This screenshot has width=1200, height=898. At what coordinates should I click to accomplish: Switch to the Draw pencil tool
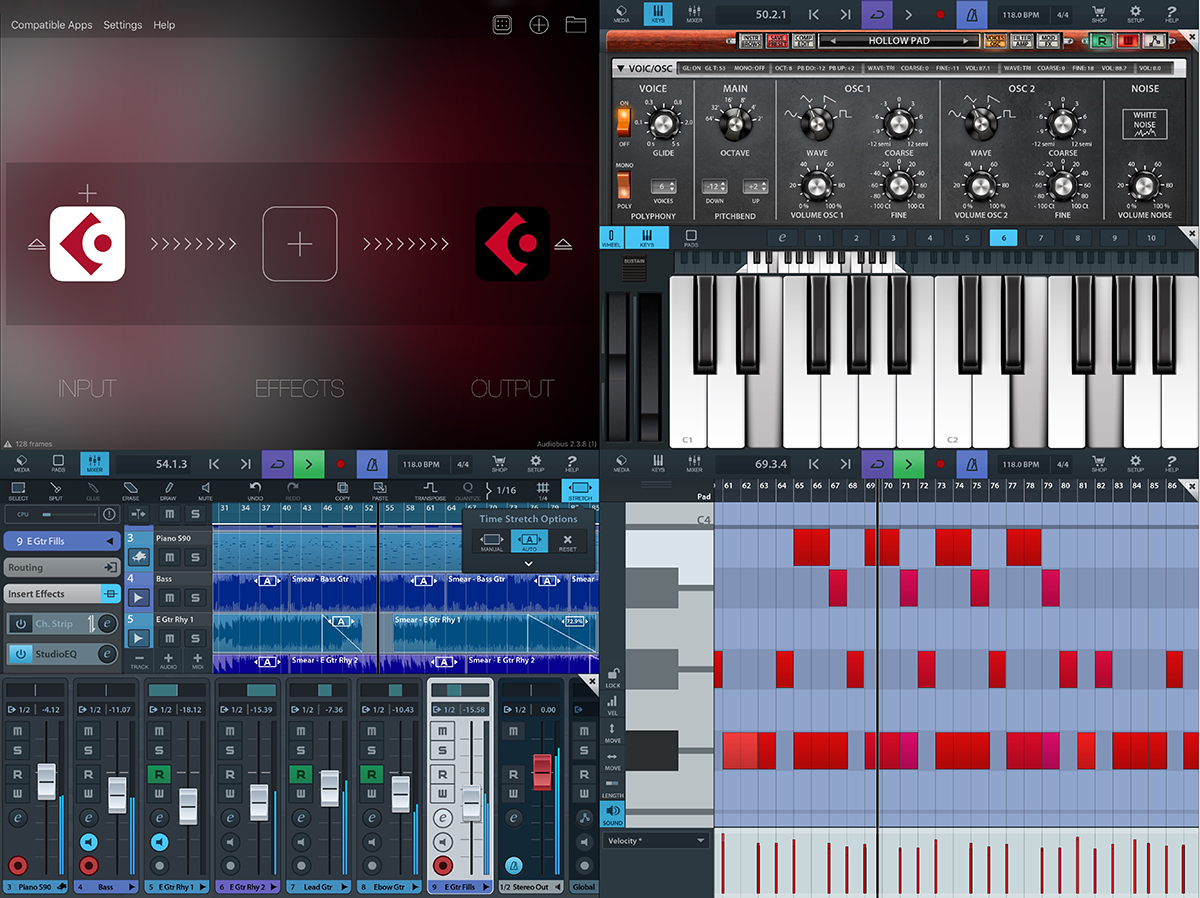(167, 490)
